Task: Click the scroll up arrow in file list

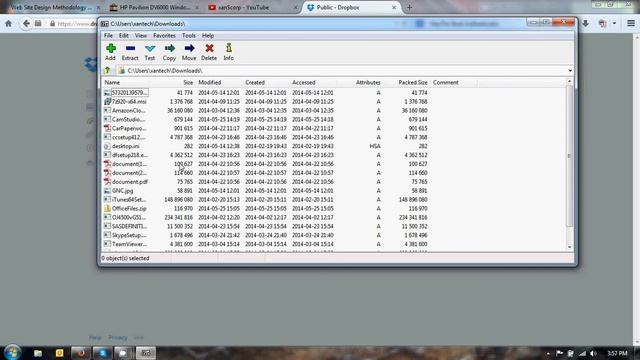Action: 569,82
